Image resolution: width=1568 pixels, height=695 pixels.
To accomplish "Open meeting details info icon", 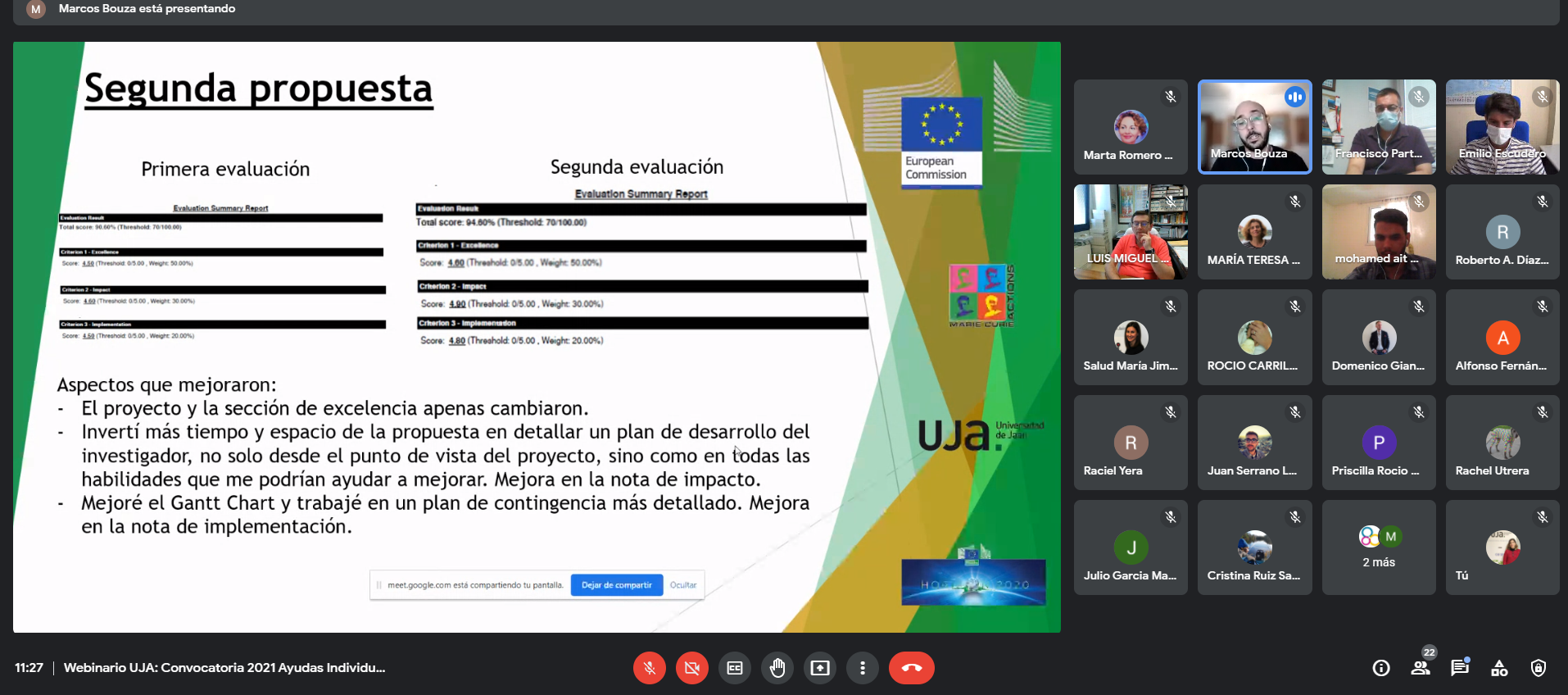I will [x=1381, y=668].
